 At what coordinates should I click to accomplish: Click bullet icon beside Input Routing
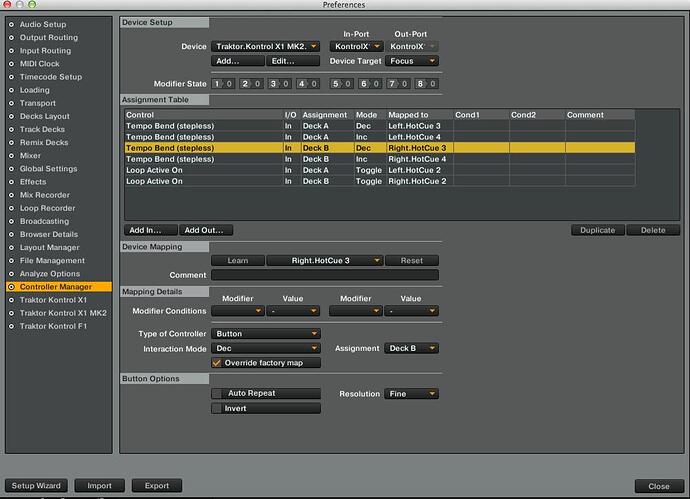click(11, 51)
